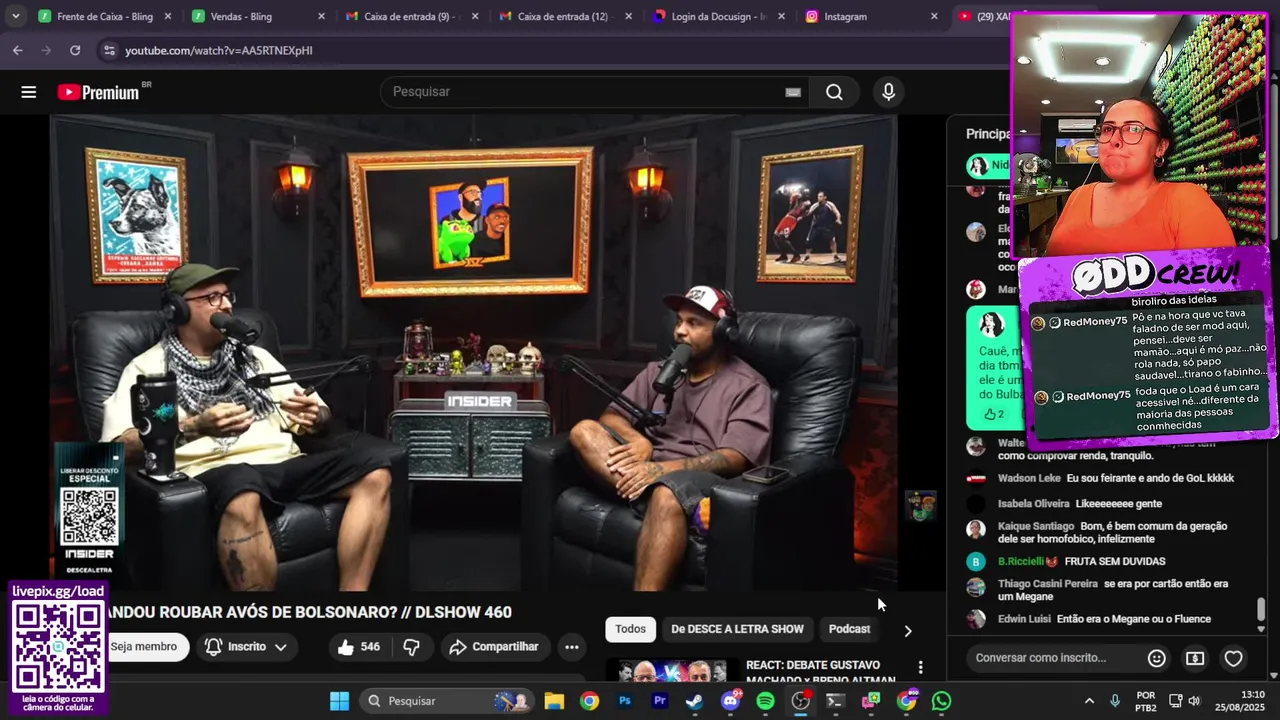The image size is (1280, 720).
Task: Click the video title DLSHOW 460
Action: point(310,612)
